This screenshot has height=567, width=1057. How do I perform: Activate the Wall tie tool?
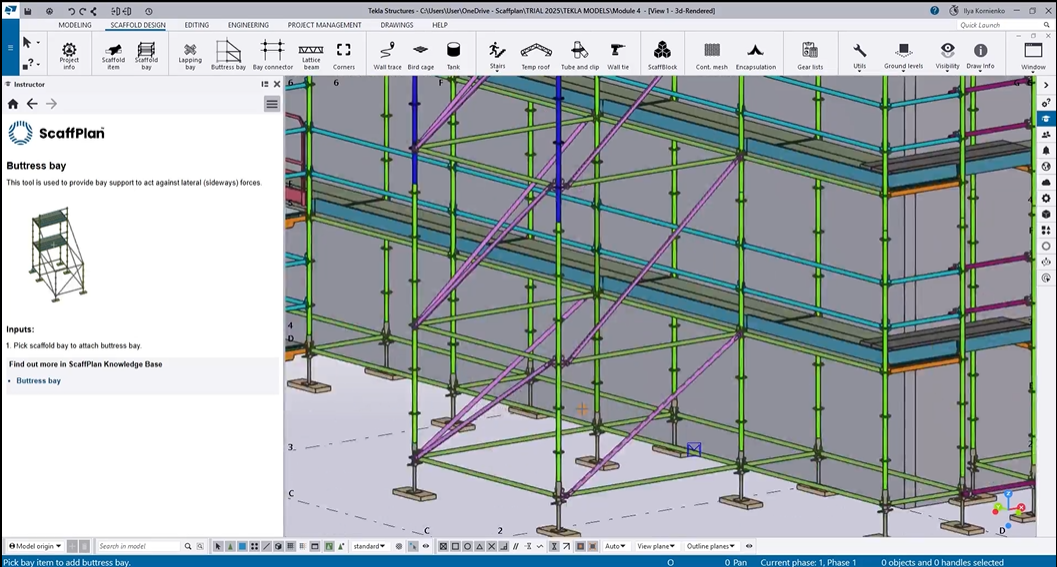[617, 55]
